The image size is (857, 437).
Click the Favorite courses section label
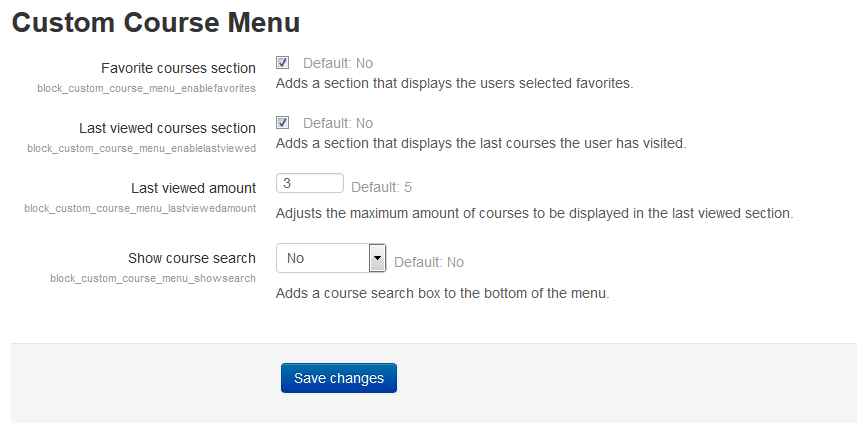click(178, 68)
